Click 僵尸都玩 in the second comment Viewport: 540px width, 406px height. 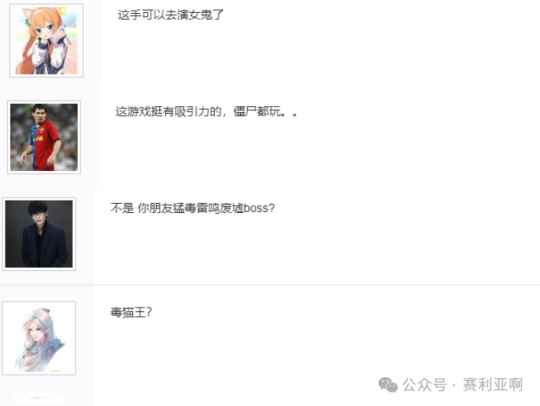[x=257, y=112]
